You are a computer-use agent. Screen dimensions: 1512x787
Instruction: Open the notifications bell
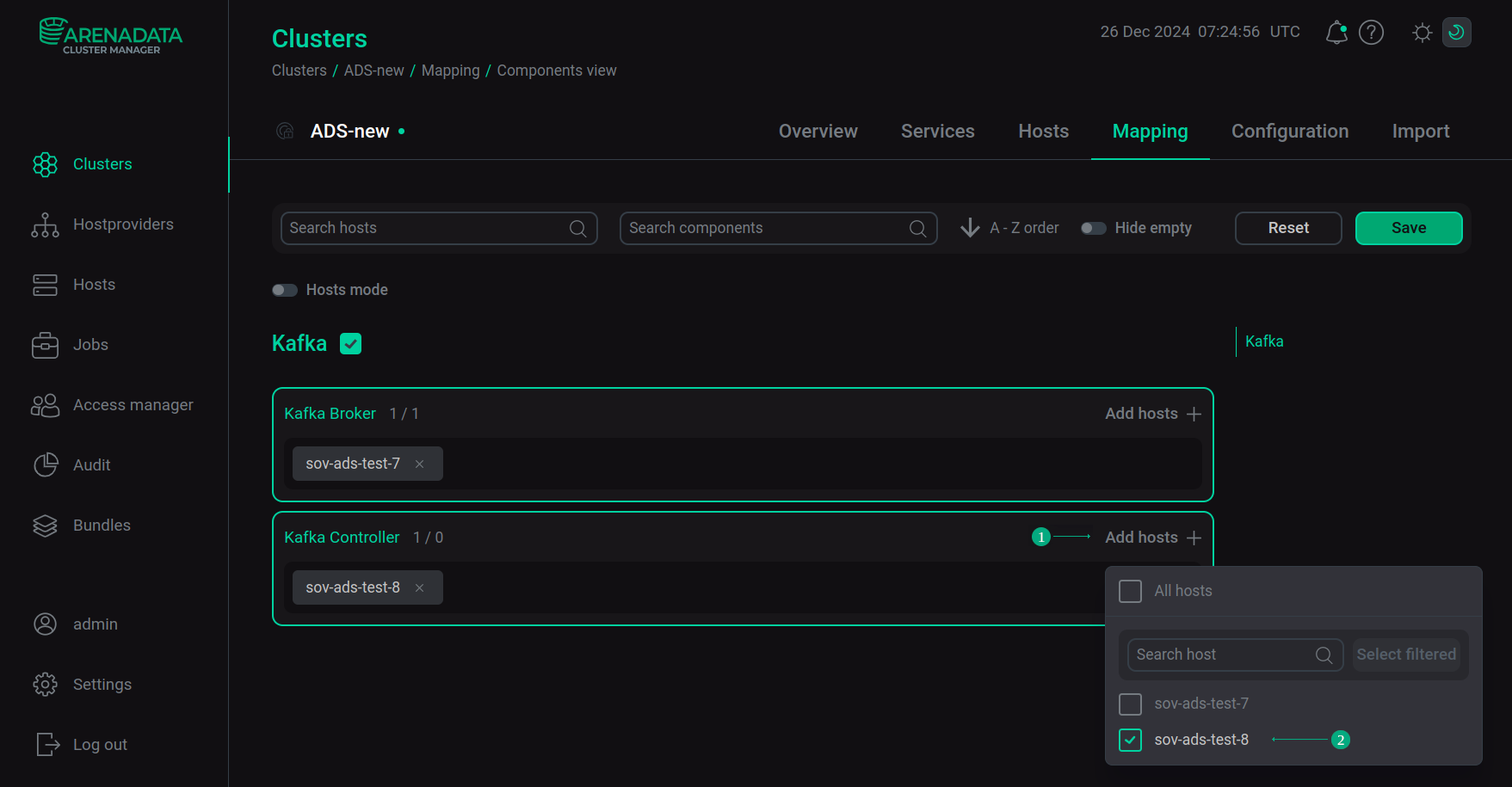(1336, 33)
